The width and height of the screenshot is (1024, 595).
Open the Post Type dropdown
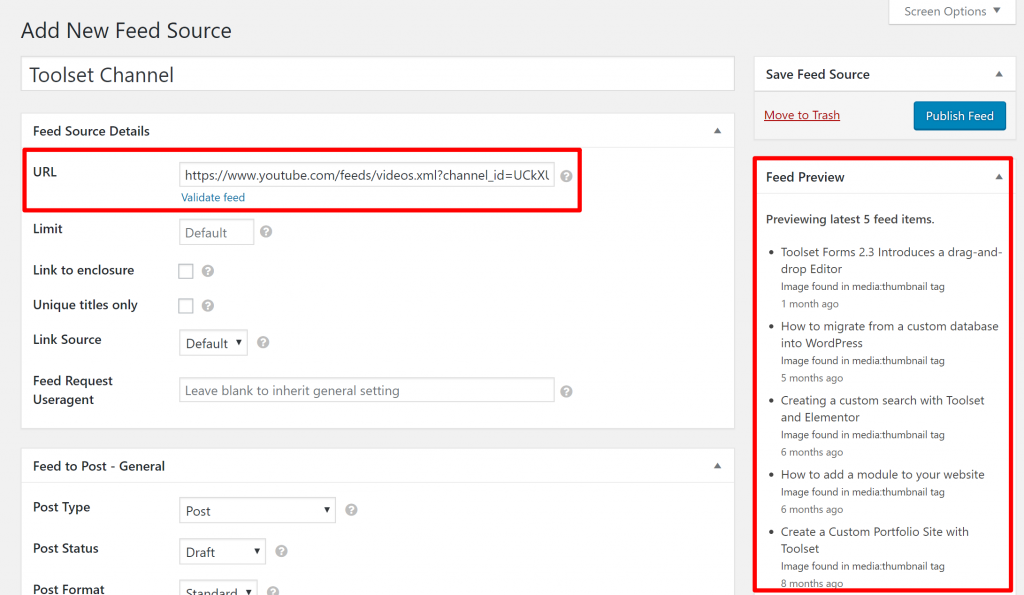click(x=257, y=510)
